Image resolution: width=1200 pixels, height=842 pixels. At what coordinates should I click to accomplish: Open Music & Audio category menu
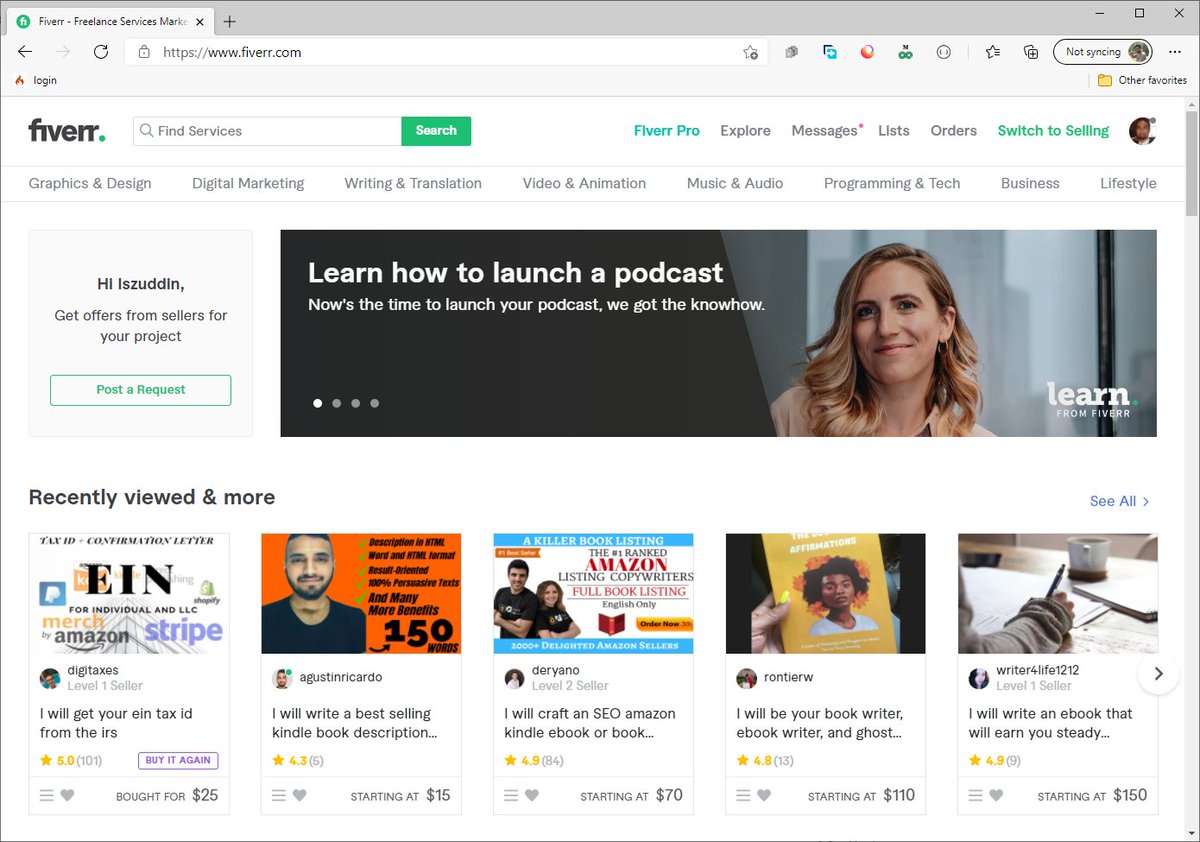tap(735, 183)
